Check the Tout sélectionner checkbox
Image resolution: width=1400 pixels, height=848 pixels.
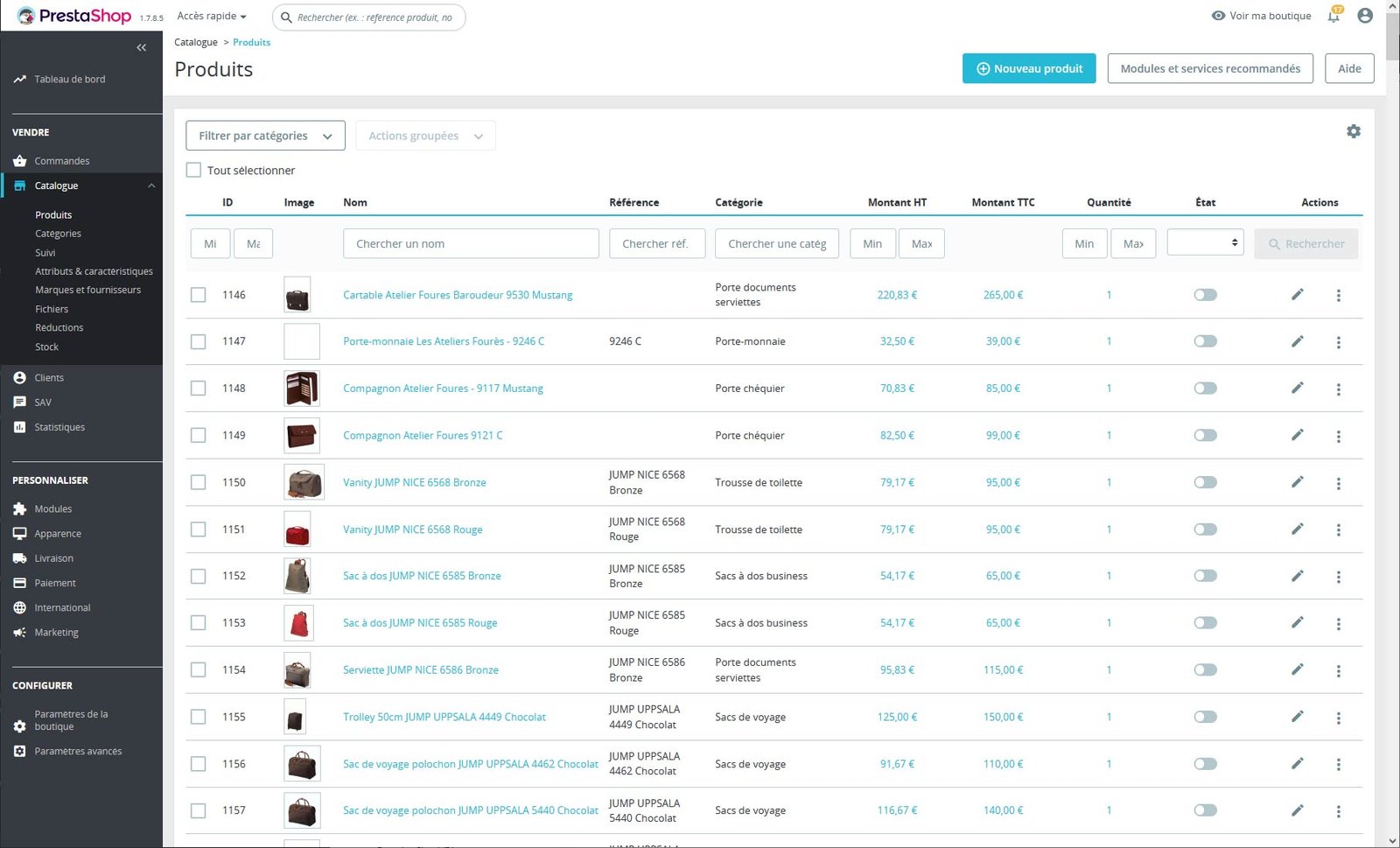[x=194, y=171]
